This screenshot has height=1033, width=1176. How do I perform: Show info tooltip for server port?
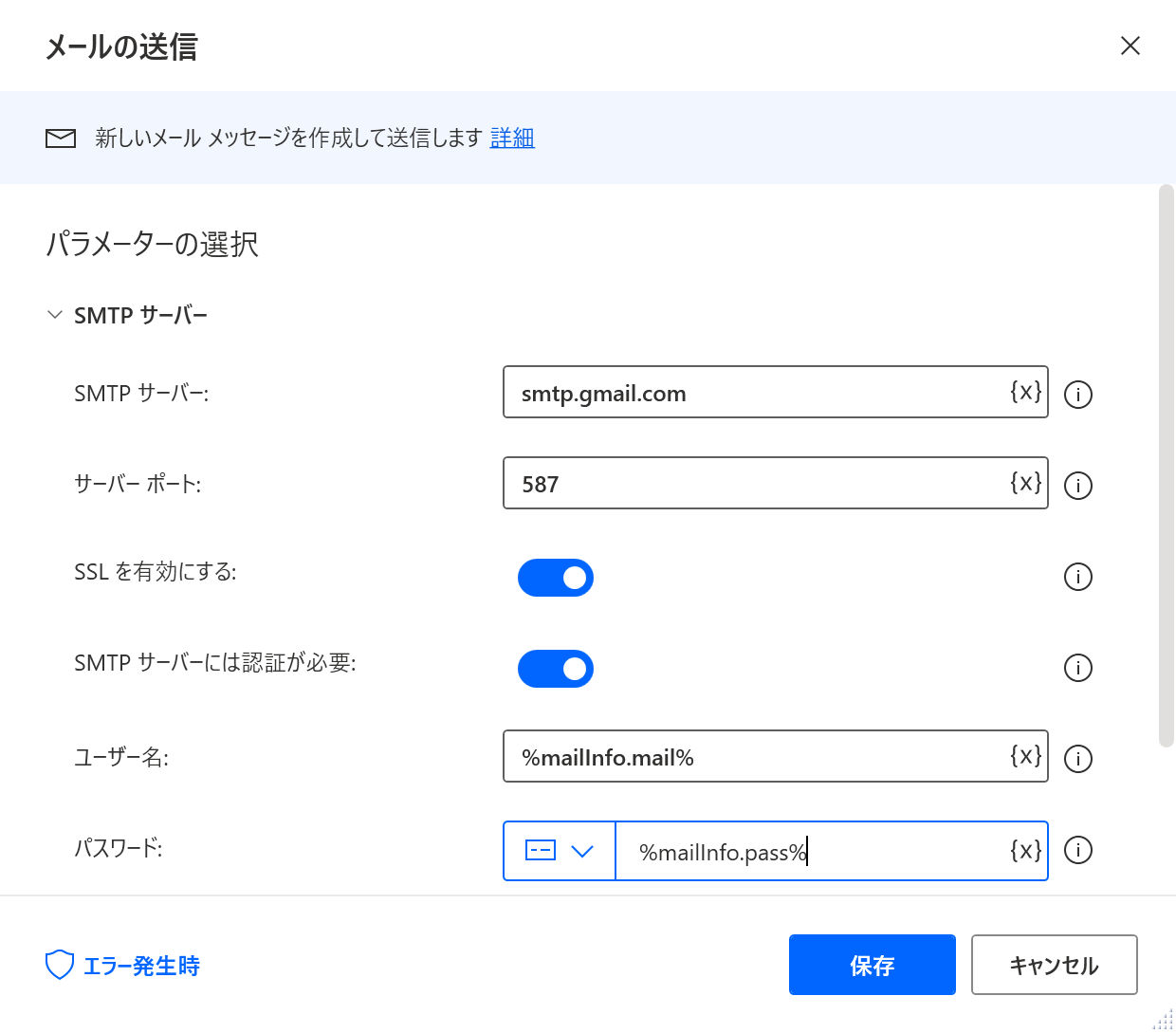[1078, 485]
